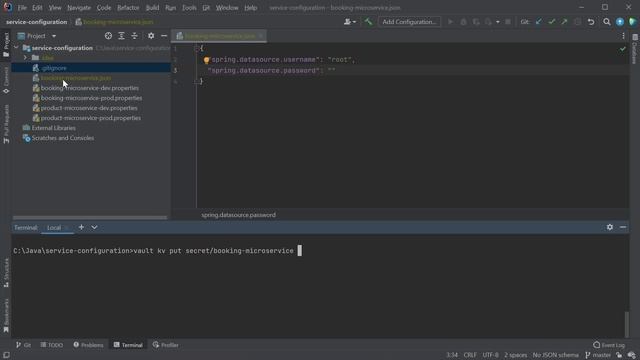Click the master Git branch widget
Viewport: 640px width, 360px height.
tap(598, 355)
